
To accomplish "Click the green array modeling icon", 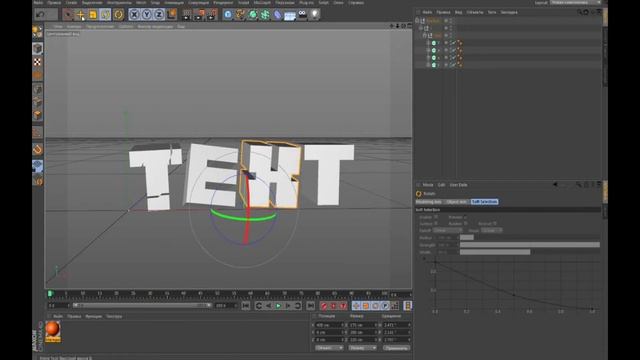I will [x=265, y=15].
